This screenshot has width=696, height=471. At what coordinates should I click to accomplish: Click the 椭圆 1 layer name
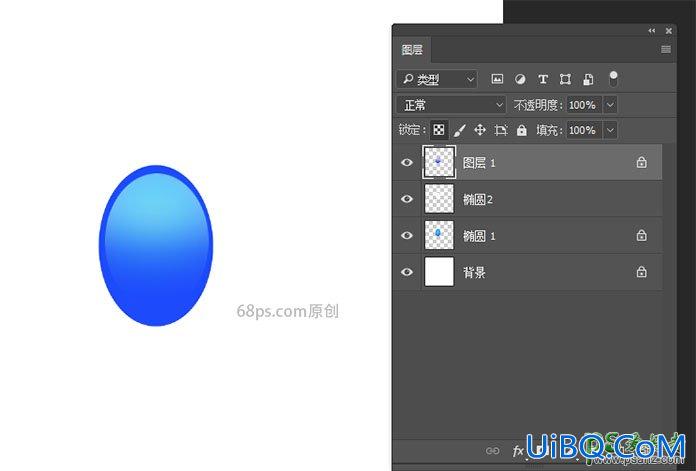pyautogui.click(x=479, y=236)
